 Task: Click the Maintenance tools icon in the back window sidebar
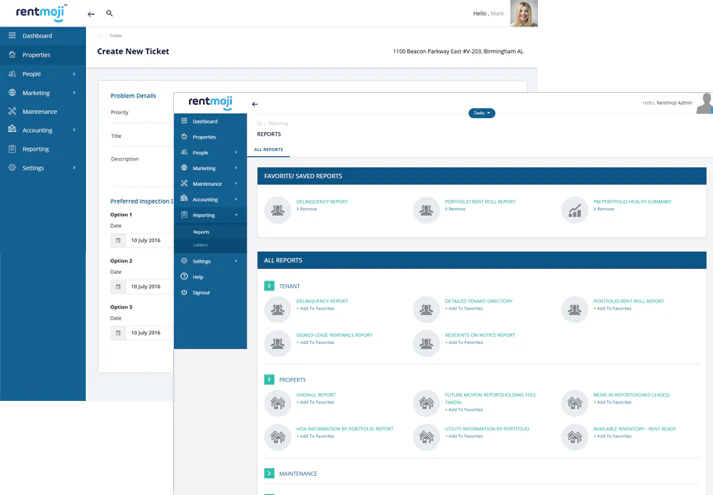[12, 111]
